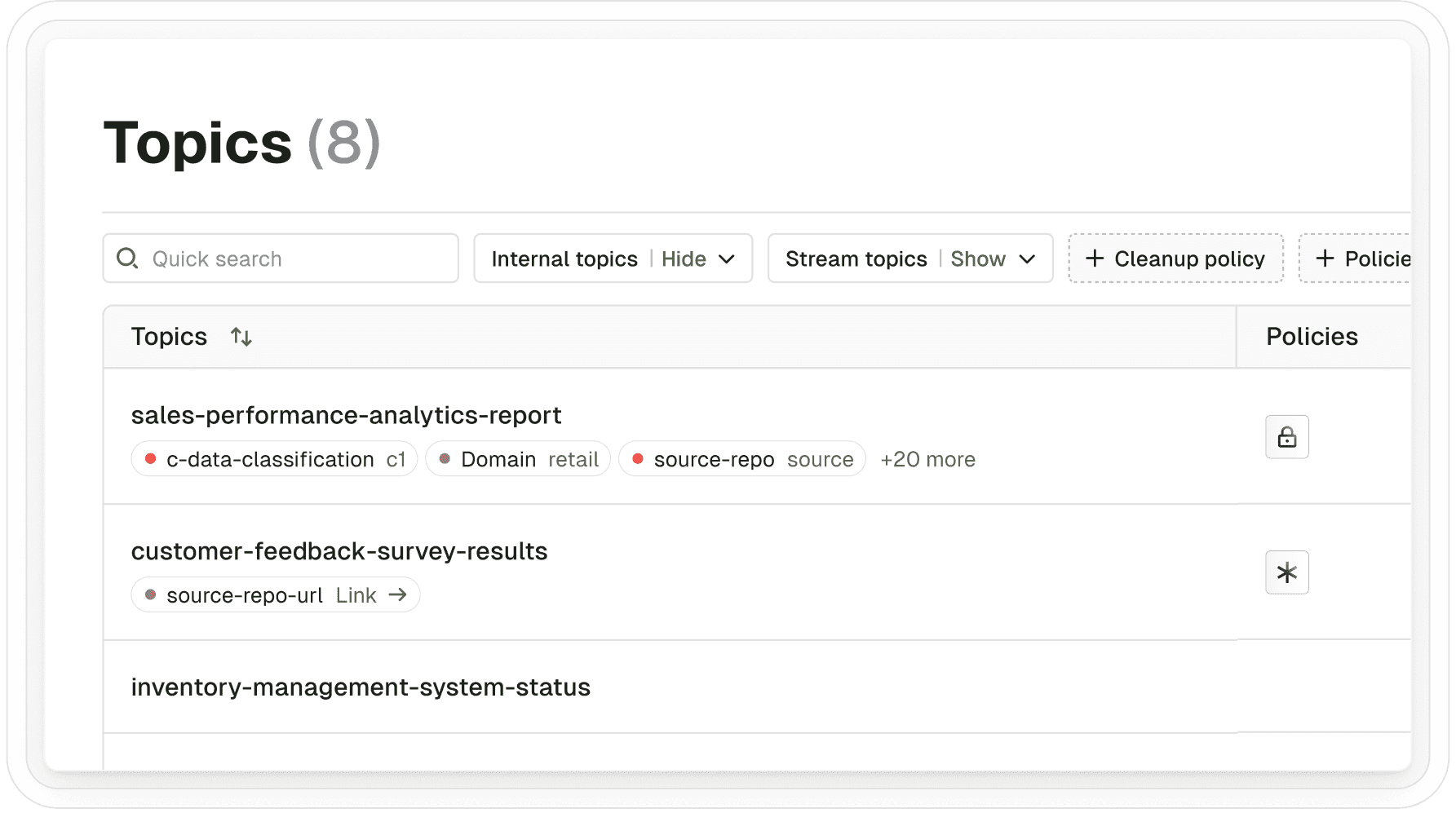The height and width of the screenshot is (835, 1456).
Task: Open the Internal topics Hide dropdown
Action: click(613, 258)
